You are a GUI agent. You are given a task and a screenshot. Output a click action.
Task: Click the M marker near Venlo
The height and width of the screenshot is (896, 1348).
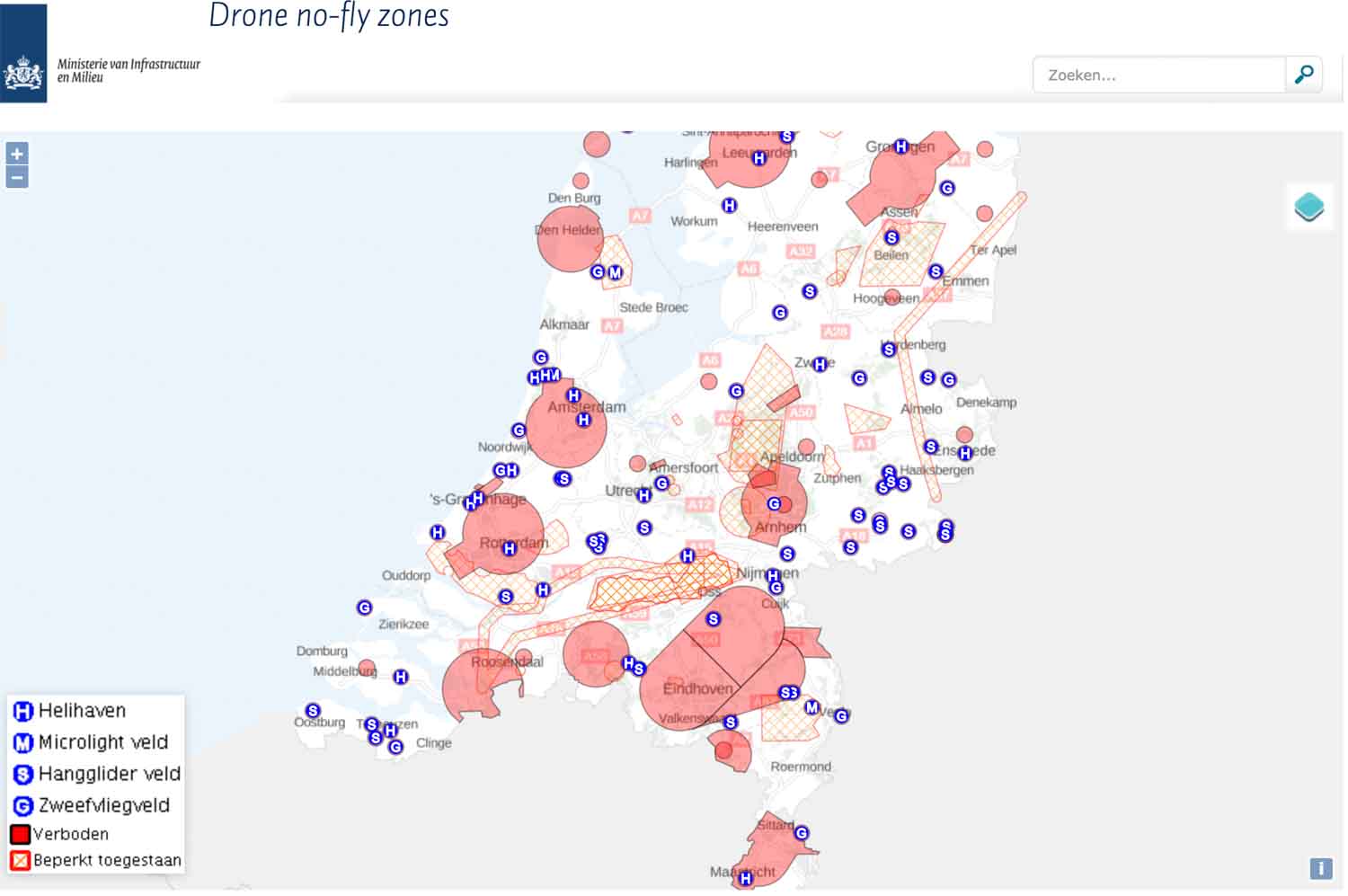coord(811,707)
